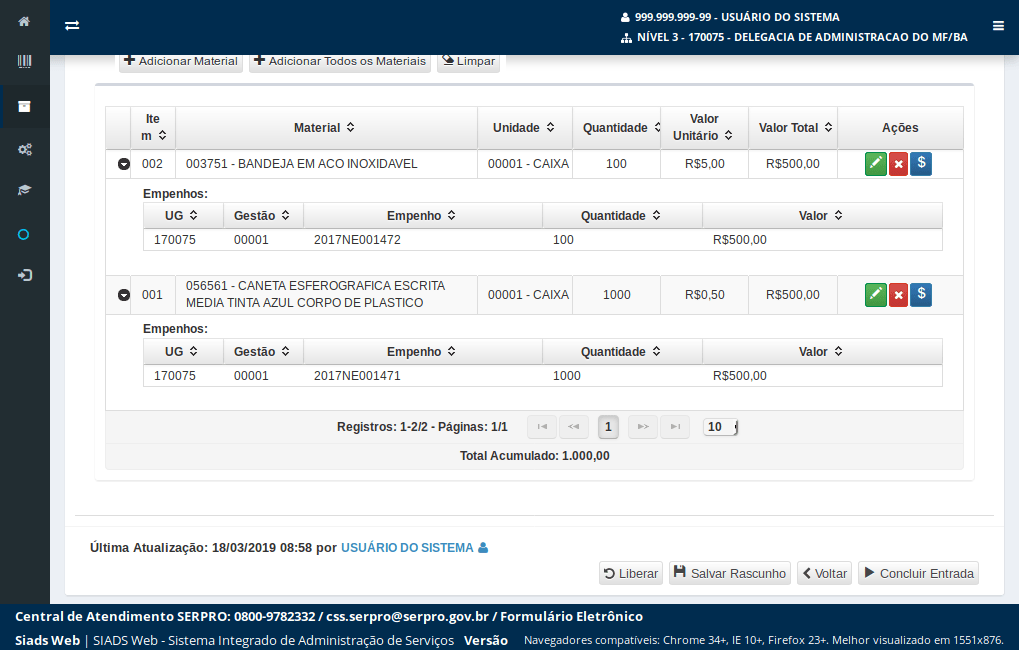This screenshot has height=650, width=1019.
Task: Click the sign-out sidebar icon
Action: (25, 276)
